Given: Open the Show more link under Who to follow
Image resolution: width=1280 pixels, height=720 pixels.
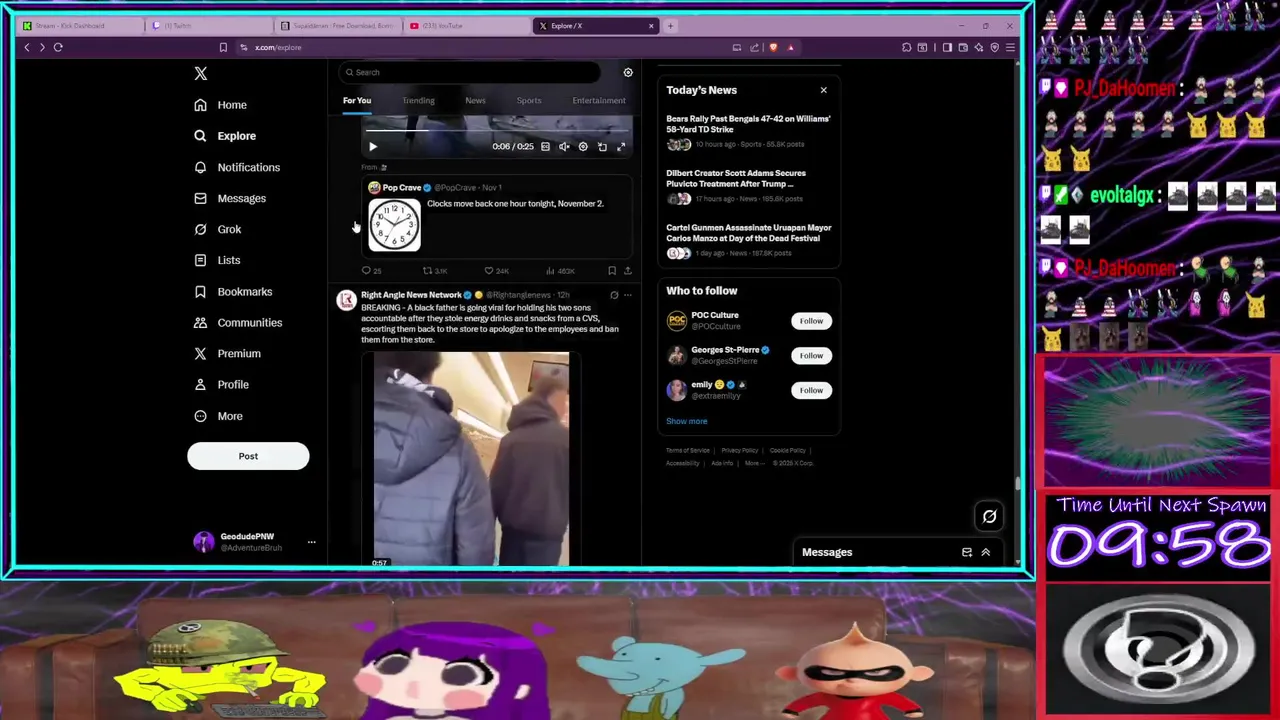Looking at the screenshot, I should click(686, 421).
